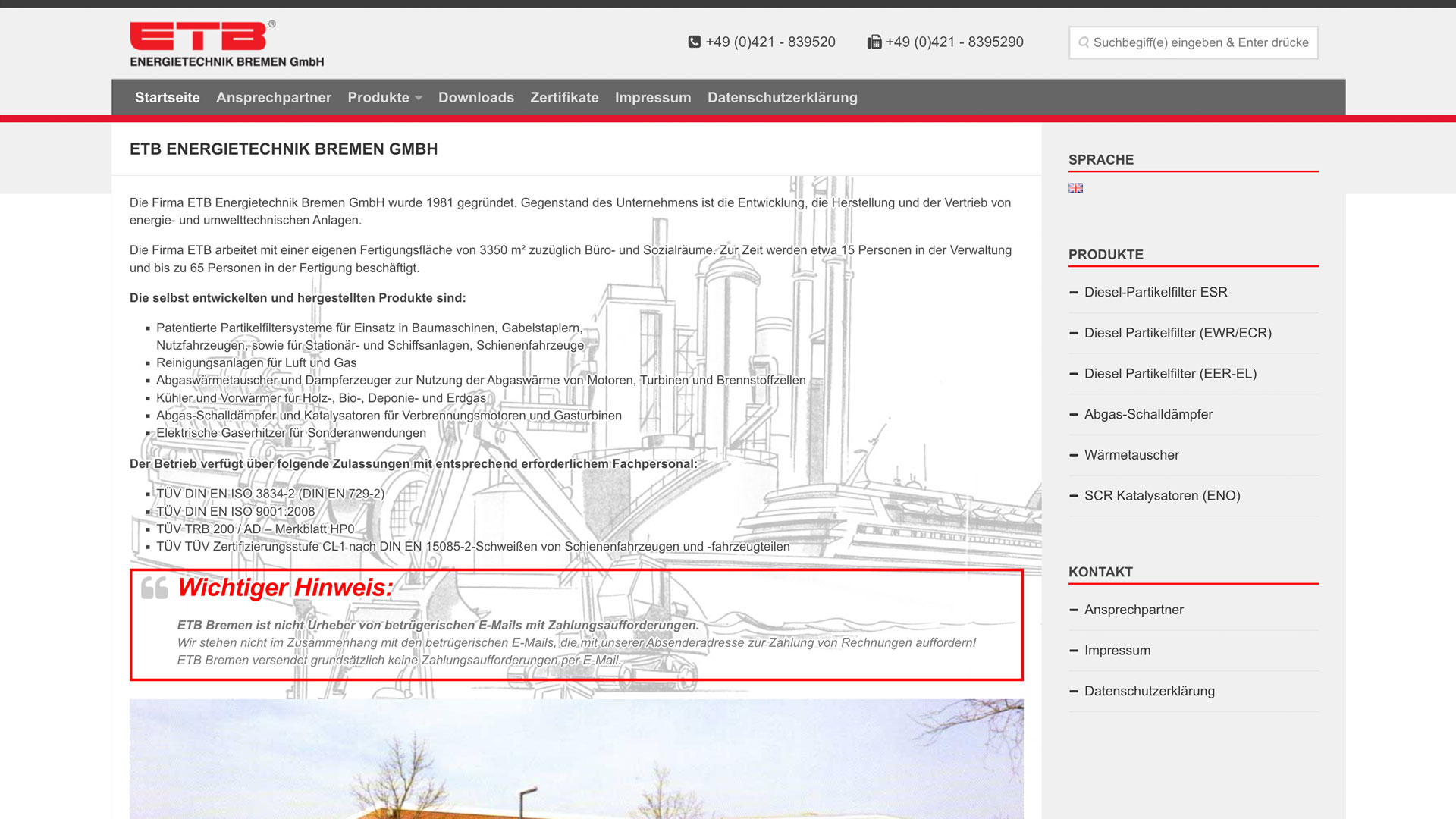Click 'Die selbst entwickelten und hergestellten Produkte sind:'
Screen dimensions: 1456x819
[297, 298]
